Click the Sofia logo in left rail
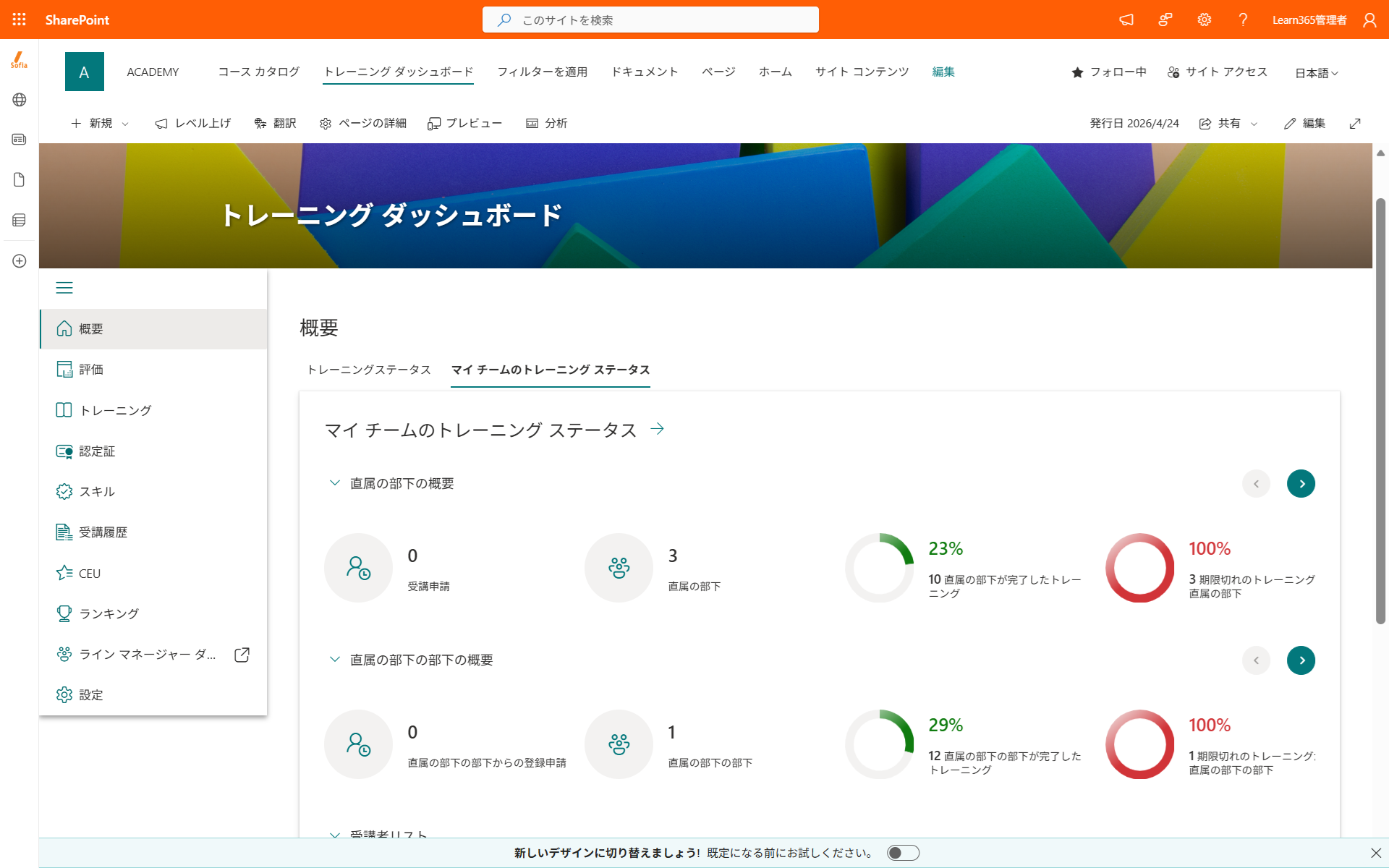Image resolution: width=1389 pixels, height=868 pixels. [20, 59]
